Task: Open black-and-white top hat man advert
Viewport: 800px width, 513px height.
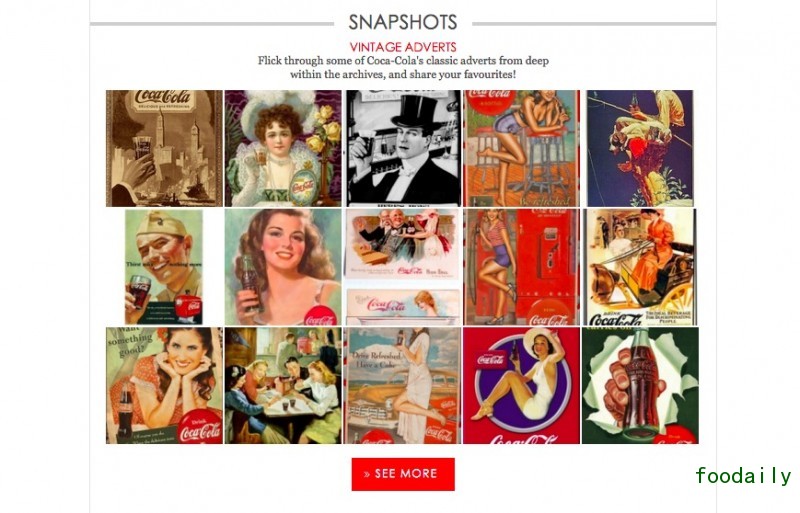Action: (403, 149)
